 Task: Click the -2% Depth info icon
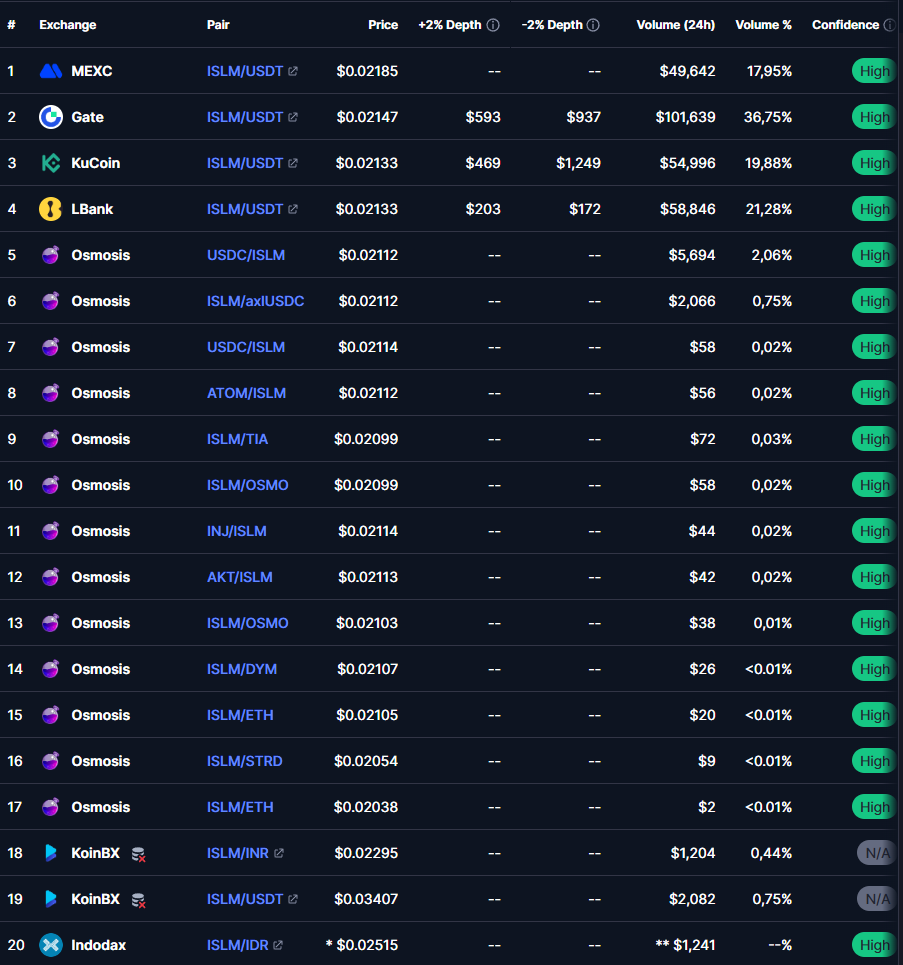coord(593,25)
